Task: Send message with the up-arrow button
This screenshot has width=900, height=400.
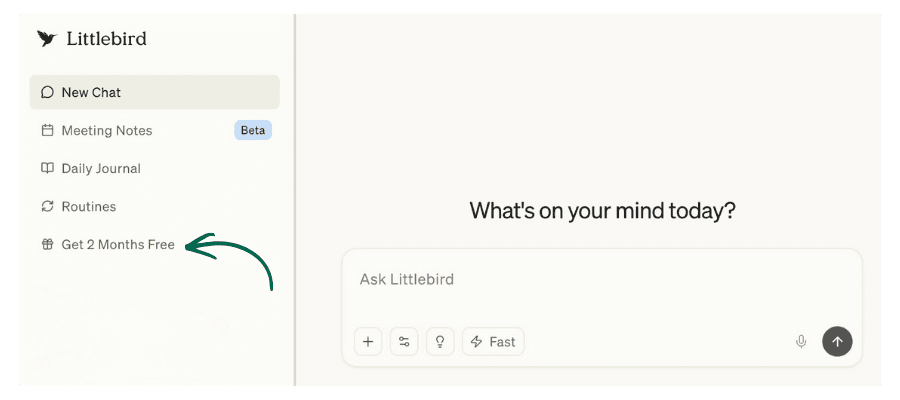Action: pos(837,342)
